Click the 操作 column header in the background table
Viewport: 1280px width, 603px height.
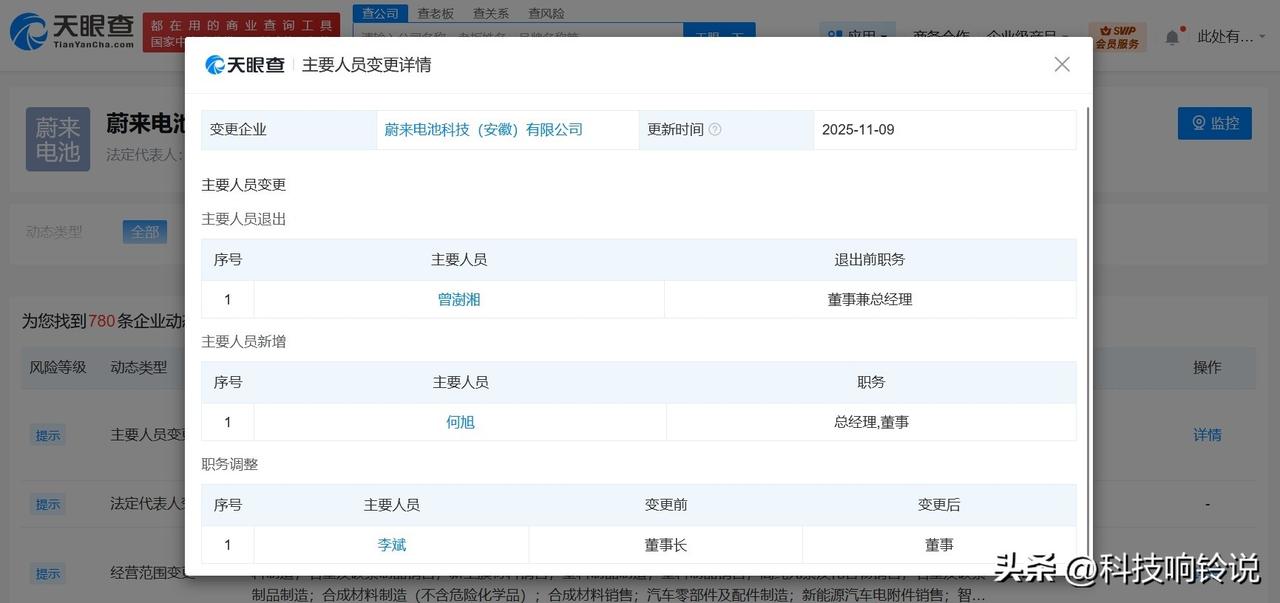click(x=1207, y=367)
